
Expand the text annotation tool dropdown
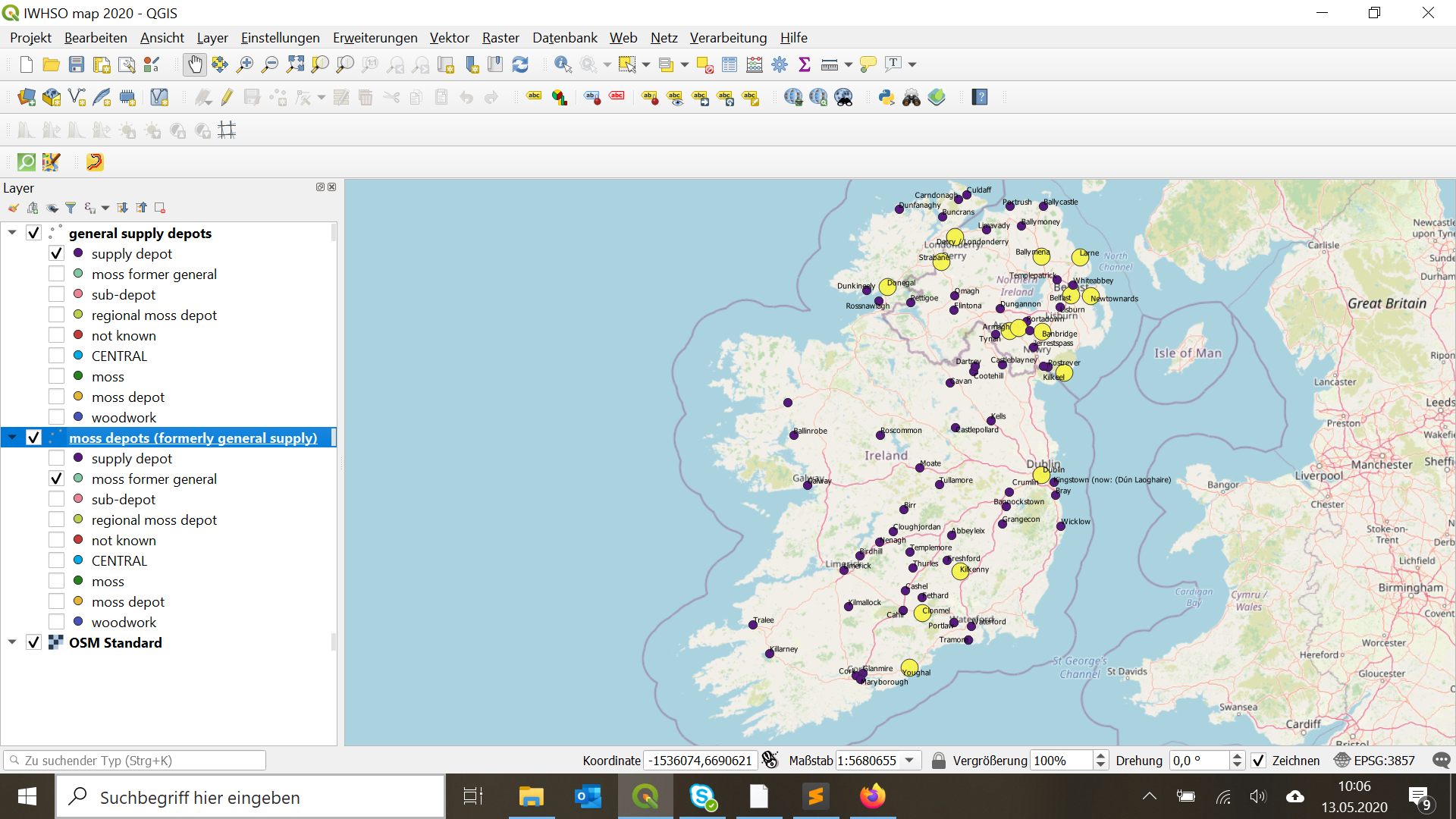point(914,64)
